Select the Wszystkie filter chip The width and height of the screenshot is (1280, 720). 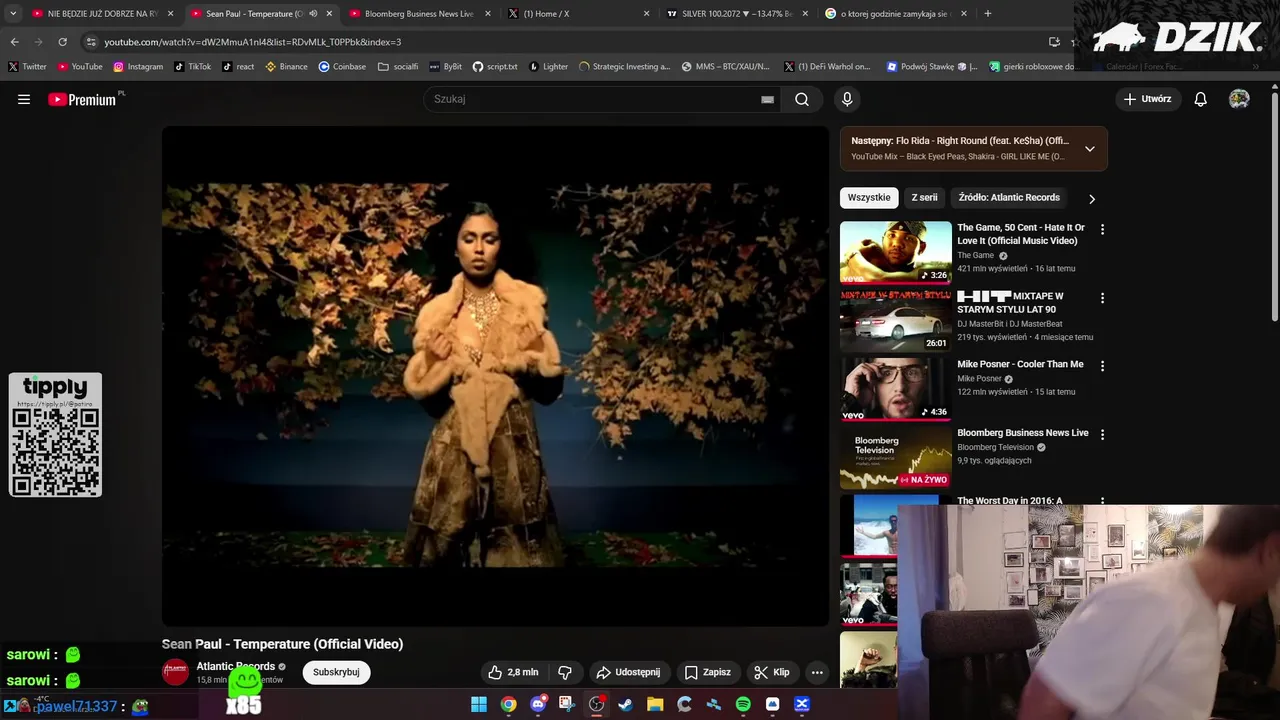[869, 198]
